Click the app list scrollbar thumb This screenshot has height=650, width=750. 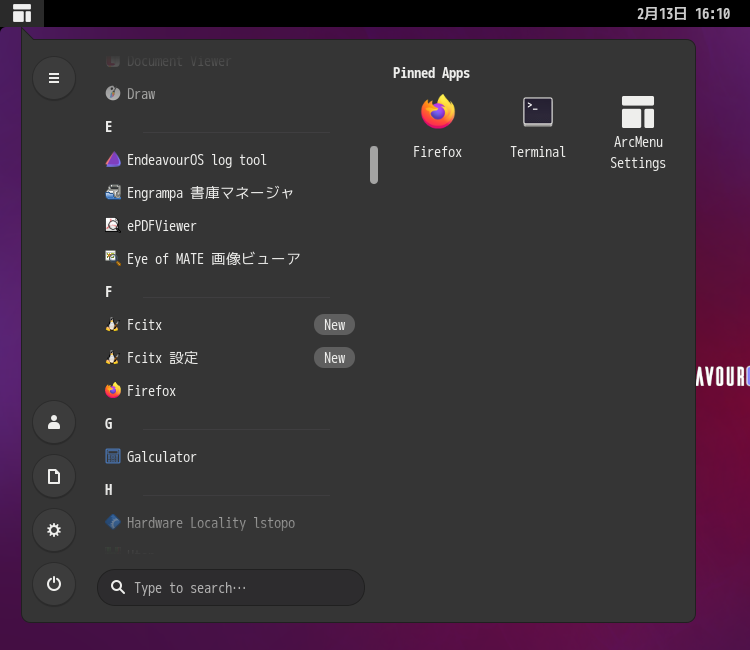point(374,165)
